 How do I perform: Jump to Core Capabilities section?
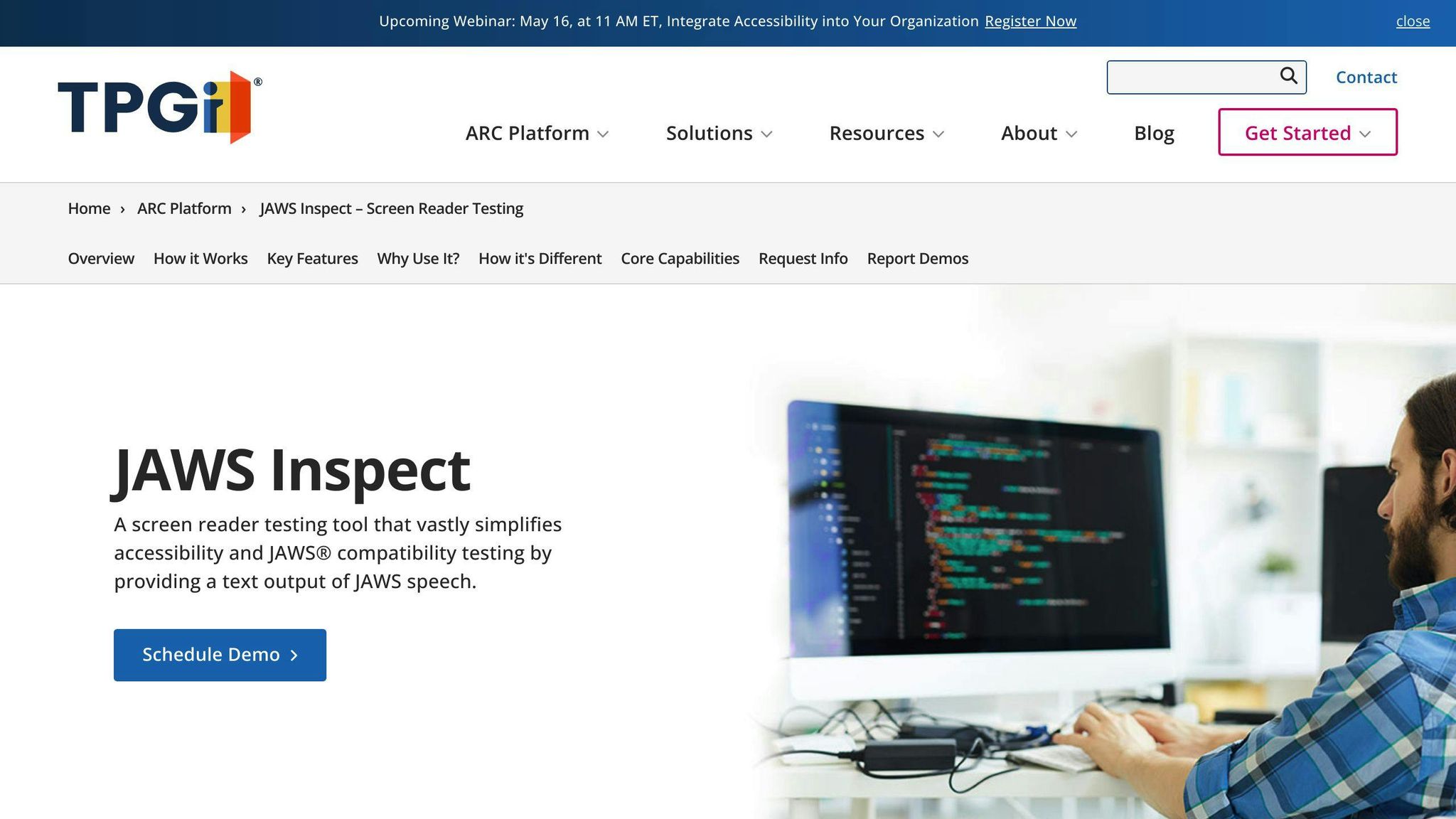tap(680, 259)
